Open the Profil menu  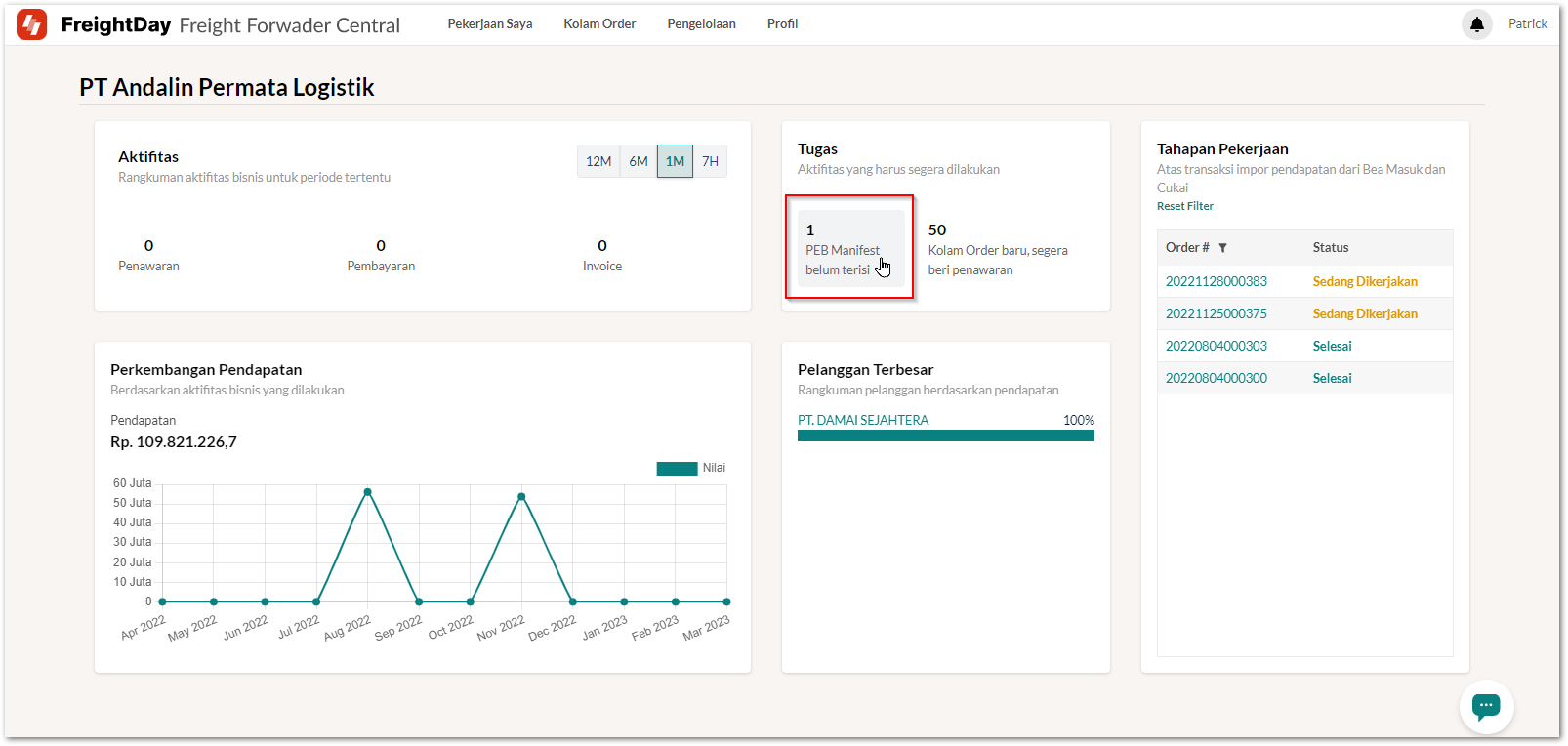click(x=782, y=24)
